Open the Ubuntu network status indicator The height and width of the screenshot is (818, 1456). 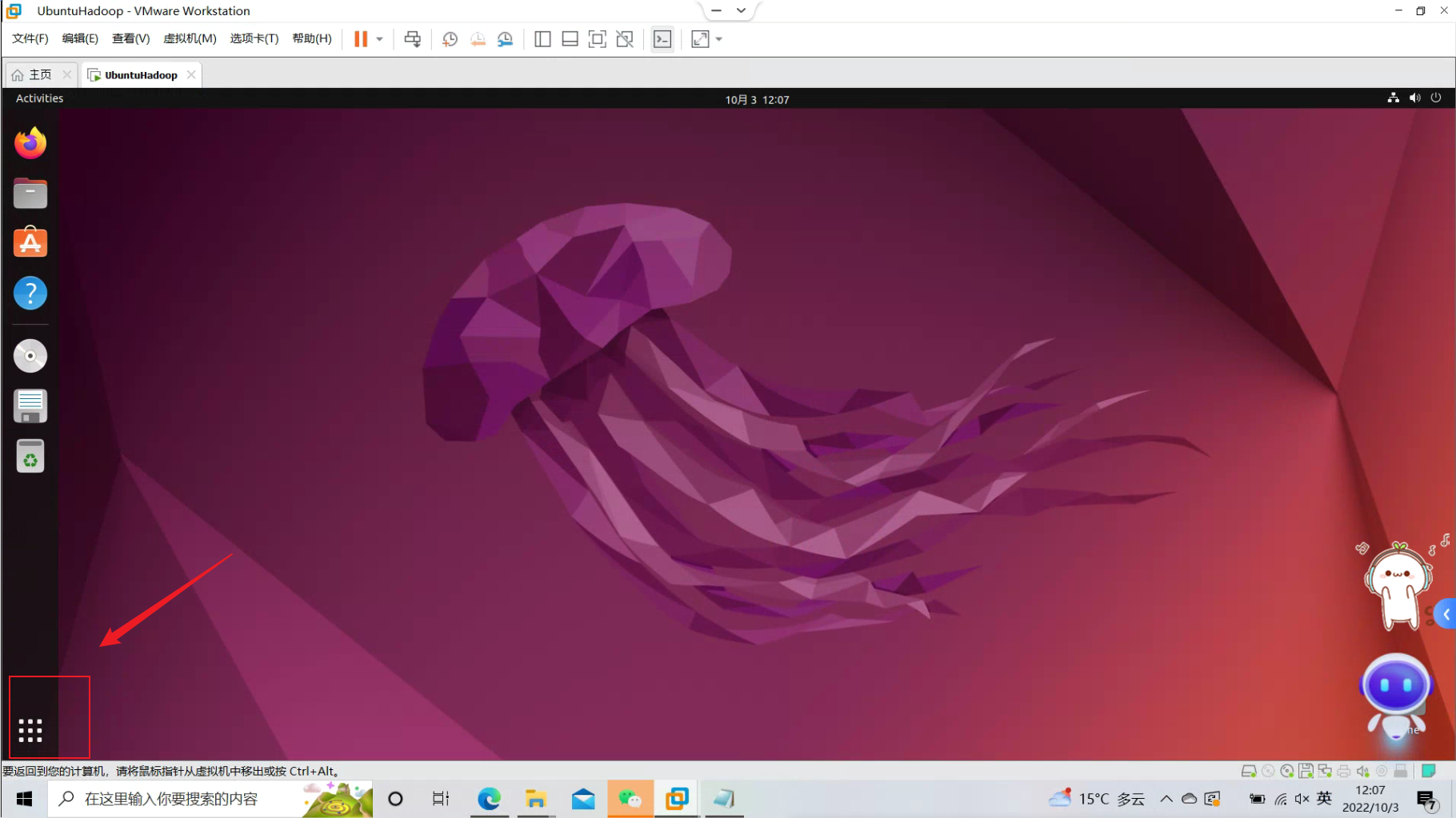(x=1393, y=98)
